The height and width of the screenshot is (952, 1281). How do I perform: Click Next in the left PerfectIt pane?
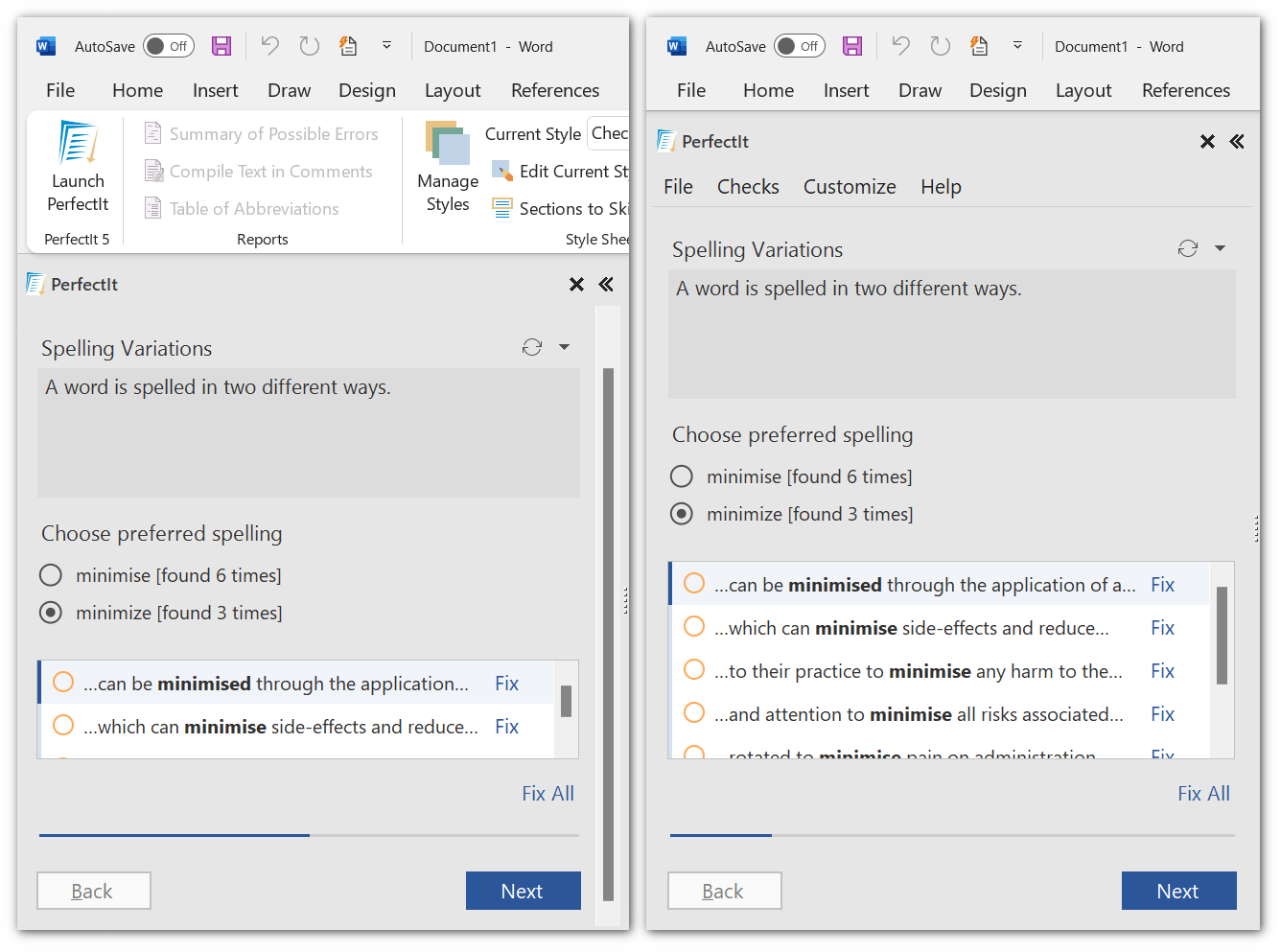coord(523,891)
